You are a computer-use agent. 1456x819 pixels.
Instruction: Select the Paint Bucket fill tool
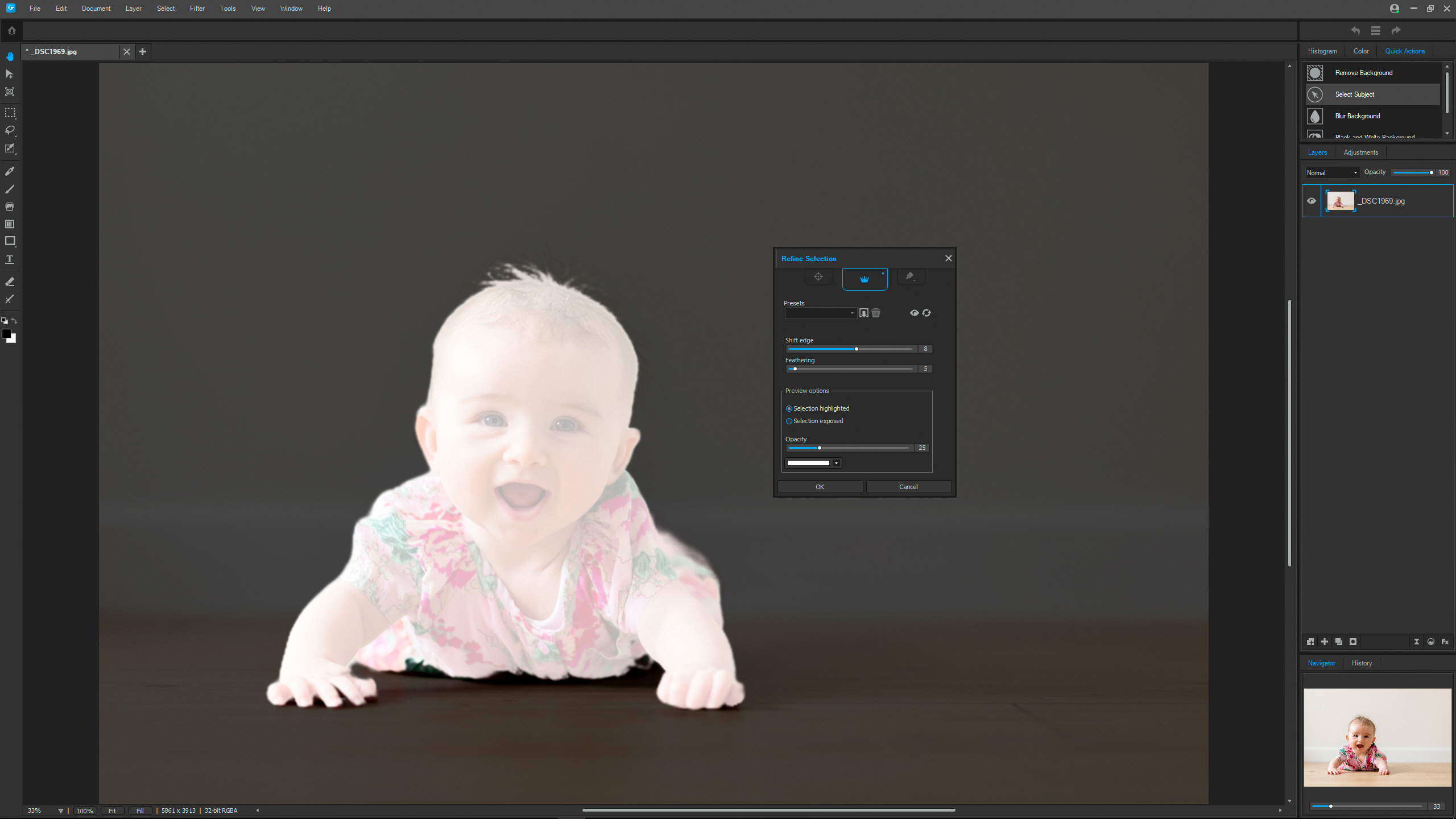pyautogui.click(x=10, y=206)
